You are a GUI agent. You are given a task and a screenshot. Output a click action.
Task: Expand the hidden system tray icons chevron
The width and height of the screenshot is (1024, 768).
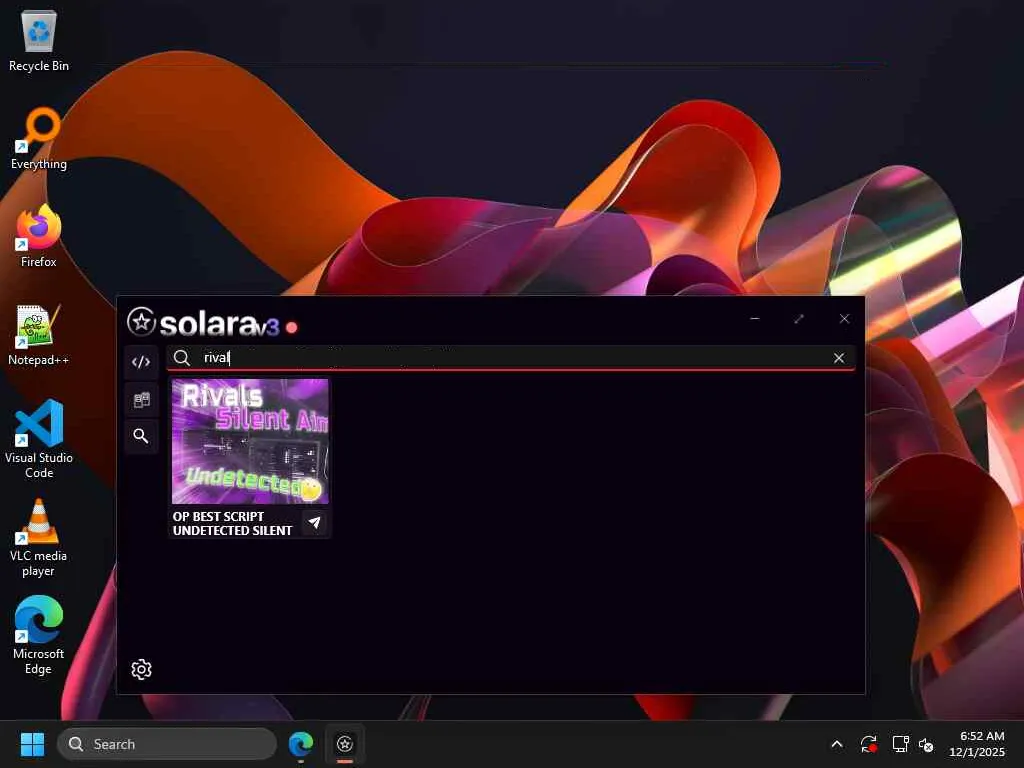pos(837,744)
